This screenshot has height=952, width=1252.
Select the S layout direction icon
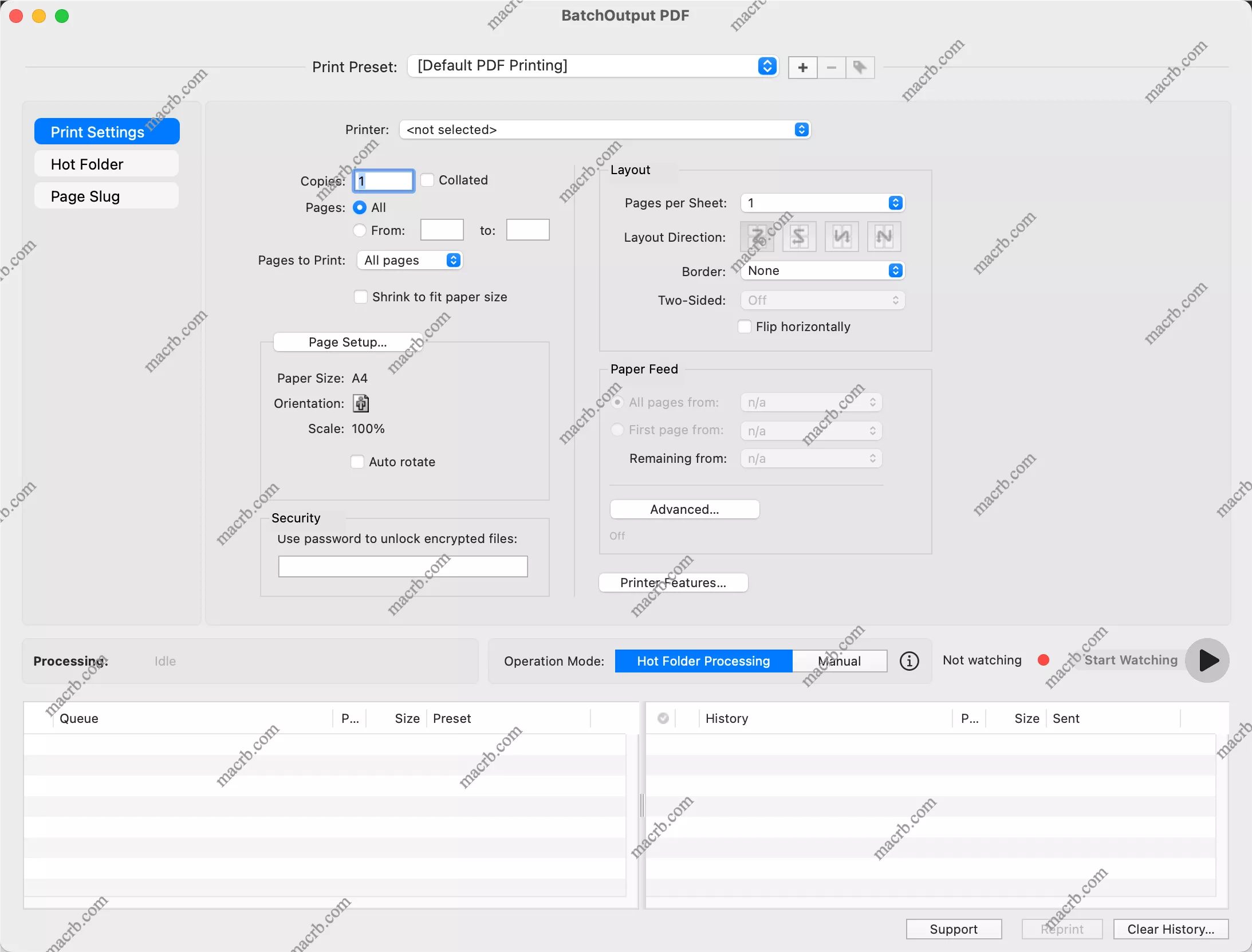[x=800, y=237]
